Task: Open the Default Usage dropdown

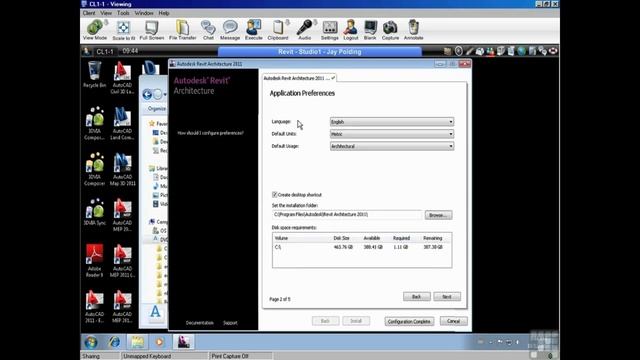Action: [x=392, y=146]
